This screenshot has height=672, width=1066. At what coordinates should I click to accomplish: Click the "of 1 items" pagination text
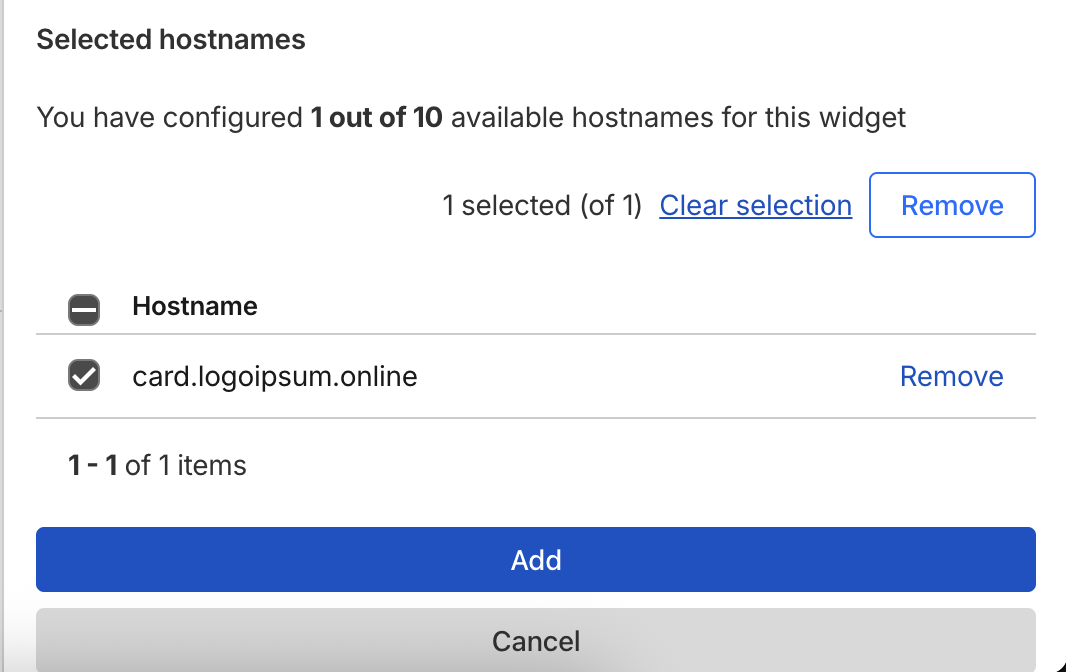pyautogui.click(x=186, y=465)
